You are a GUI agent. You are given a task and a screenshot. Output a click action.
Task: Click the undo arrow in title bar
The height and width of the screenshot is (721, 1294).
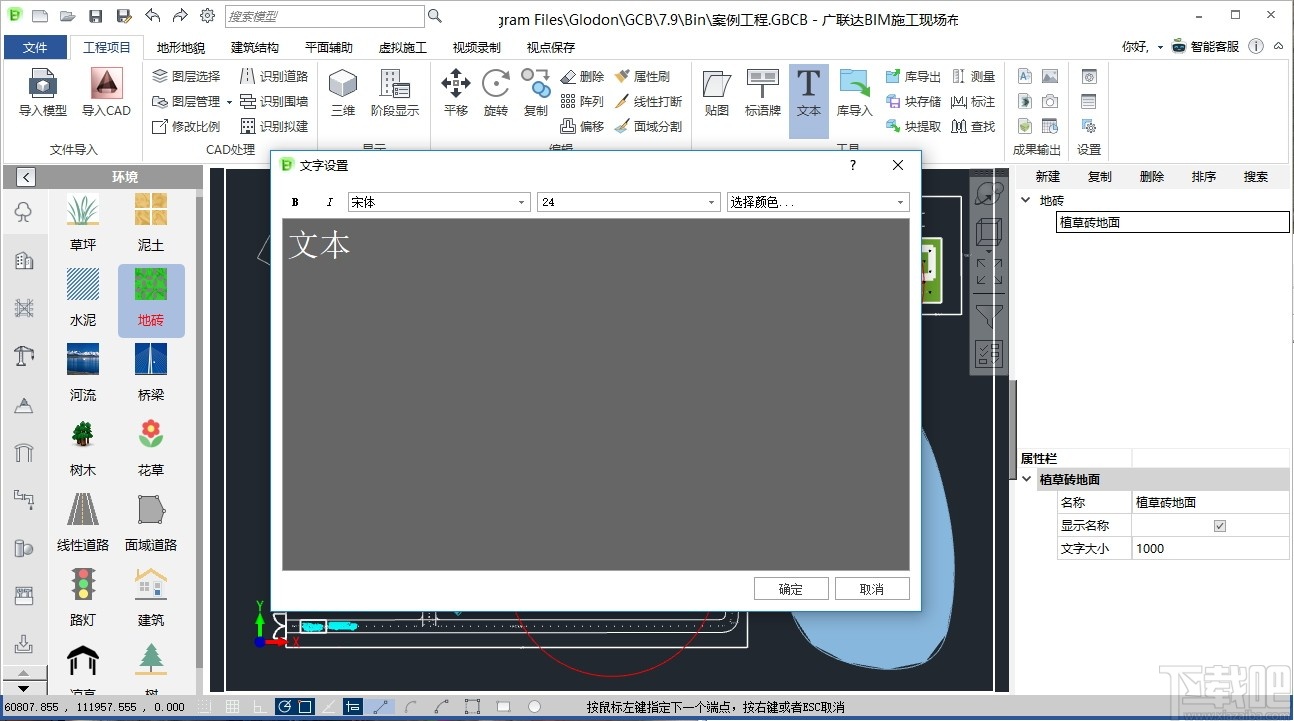pyautogui.click(x=152, y=16)
